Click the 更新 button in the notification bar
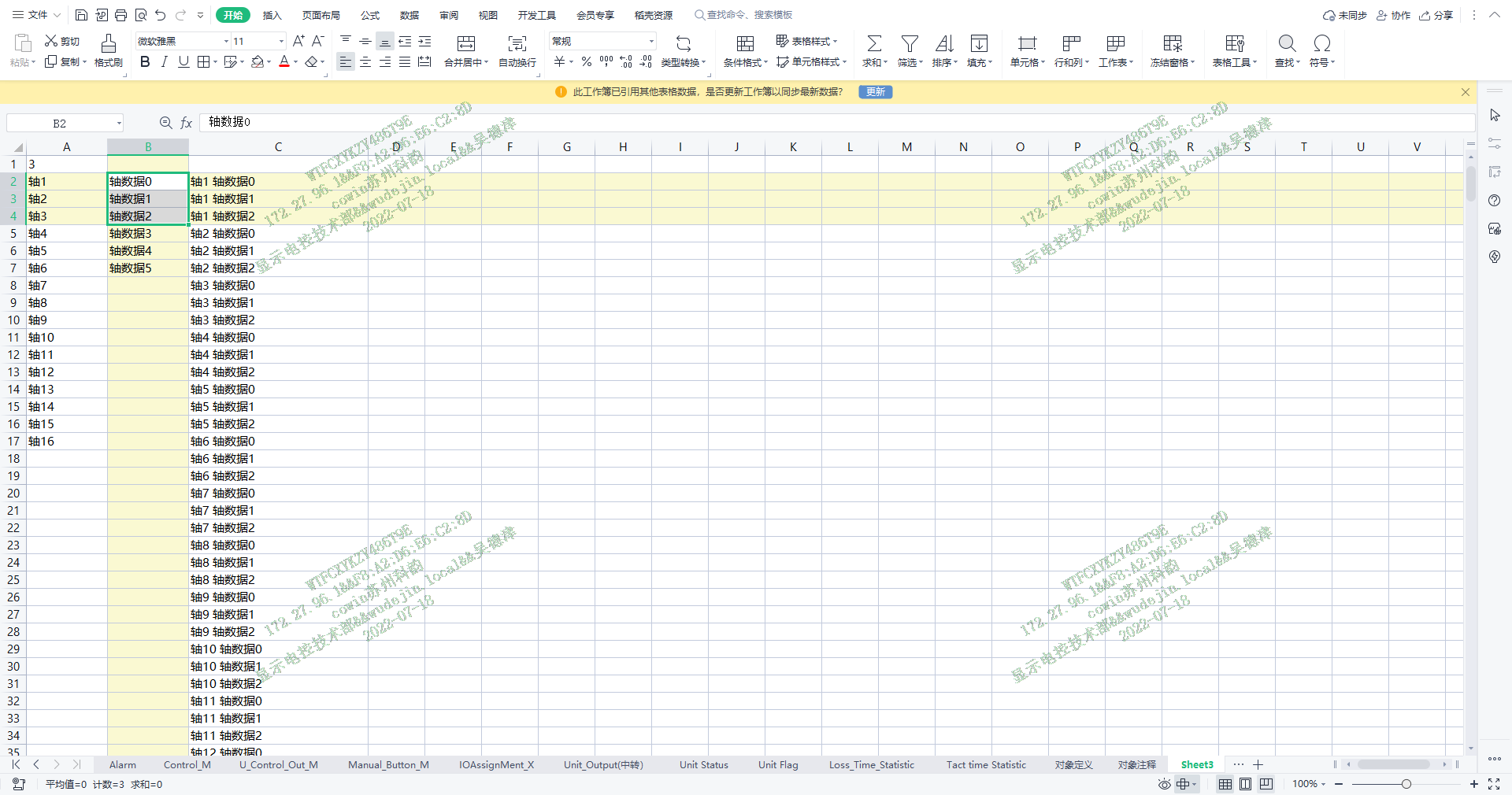1512x795 pixels. click(875, 92)
